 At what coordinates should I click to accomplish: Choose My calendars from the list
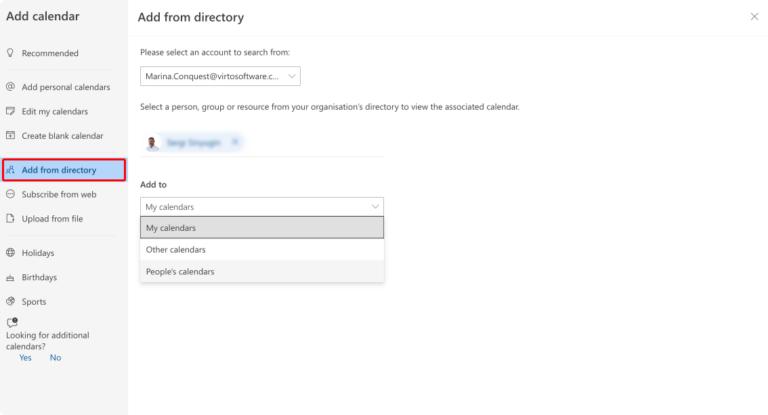[262, 228]
